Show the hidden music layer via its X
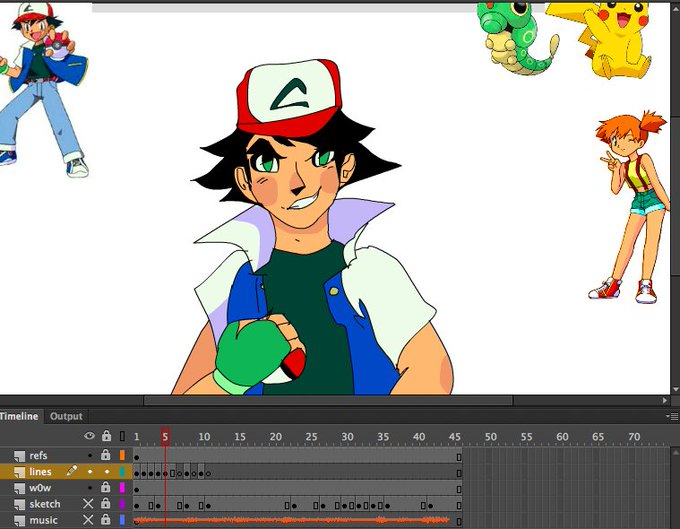 coord(88,520)
